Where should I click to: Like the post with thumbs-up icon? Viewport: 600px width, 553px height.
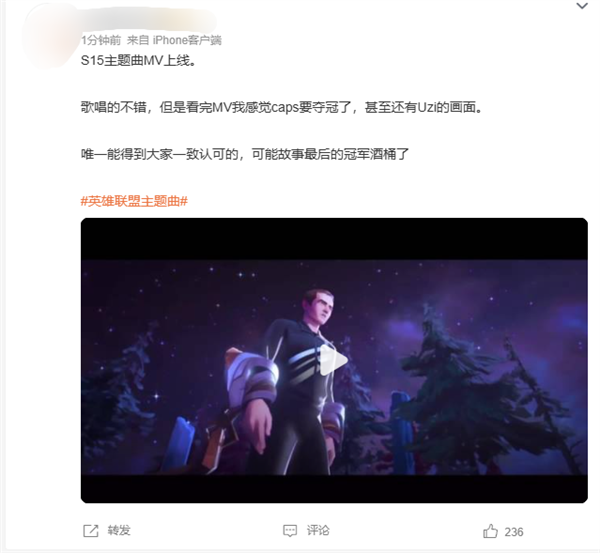pyautogui.click(x=490, y=531)
